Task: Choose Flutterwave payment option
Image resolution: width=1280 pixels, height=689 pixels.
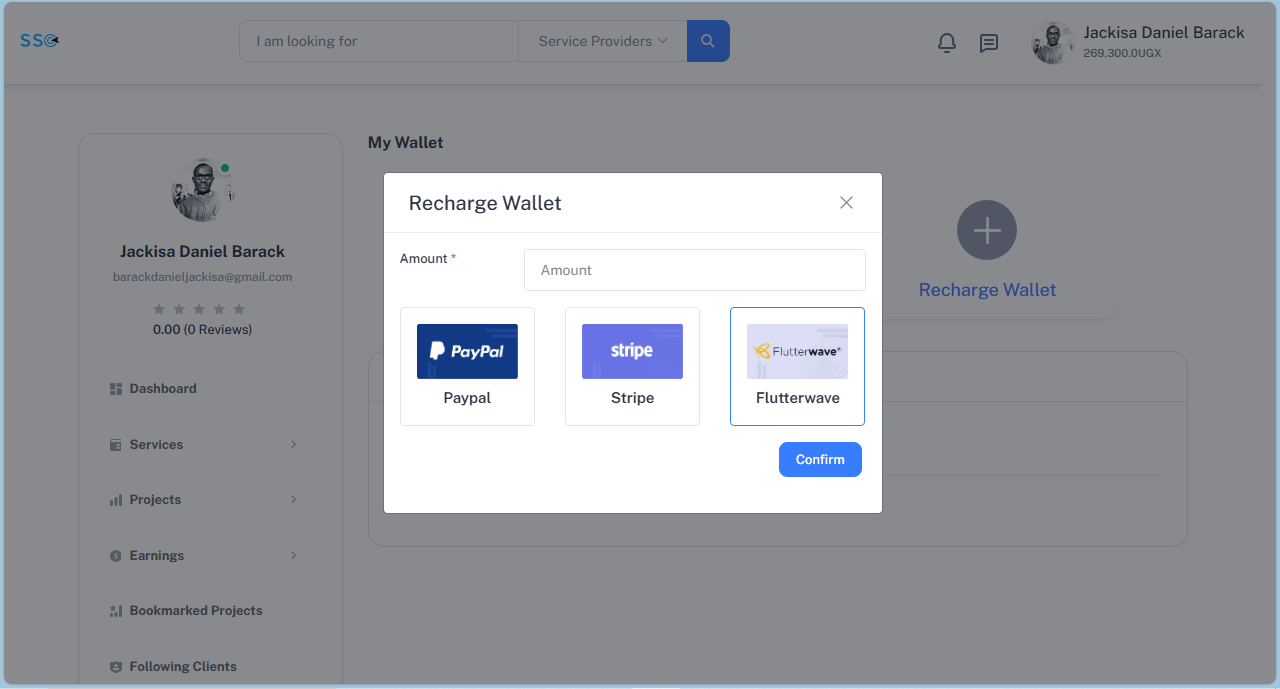Action: (x=797, y=366)
